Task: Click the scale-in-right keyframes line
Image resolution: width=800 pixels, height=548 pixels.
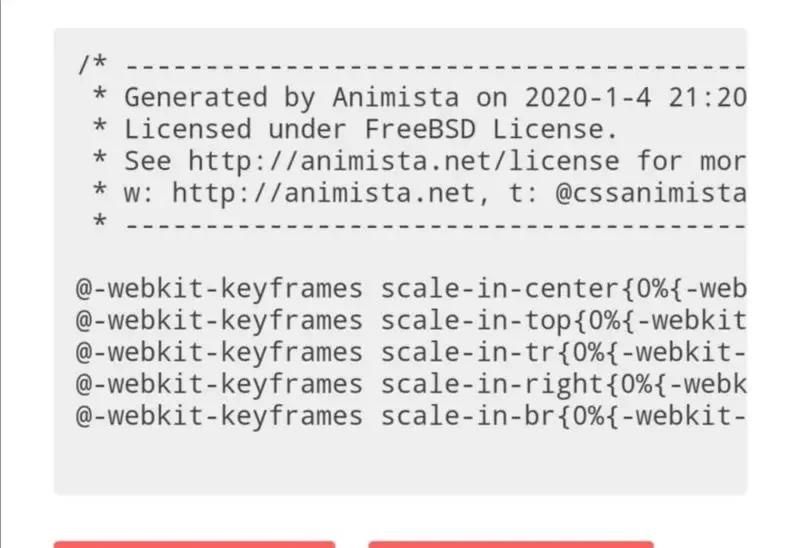Action: coord(410,384)
